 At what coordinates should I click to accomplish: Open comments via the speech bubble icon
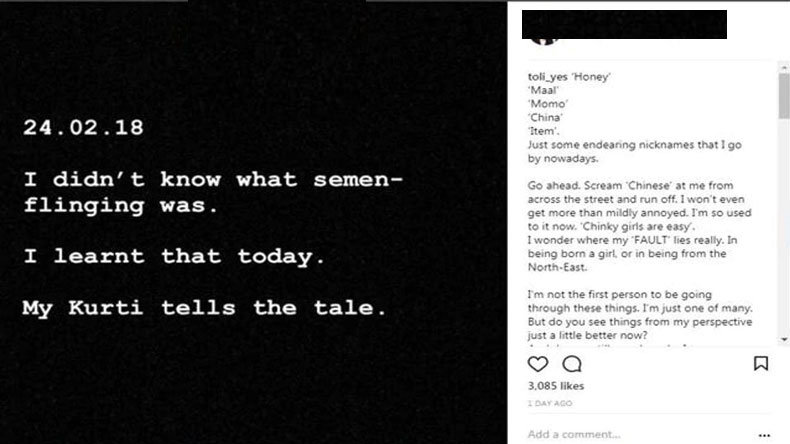click(572, 363)
